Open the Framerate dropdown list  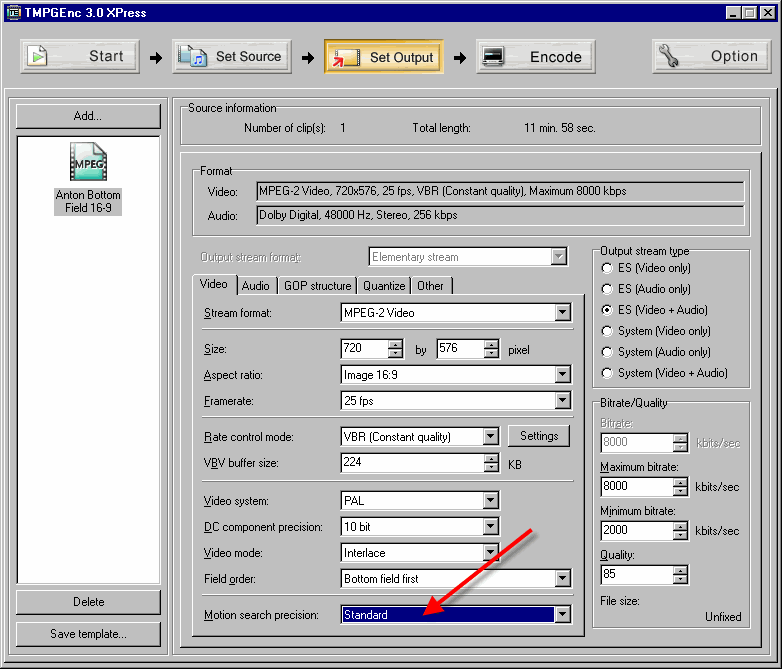pos(563,401)
